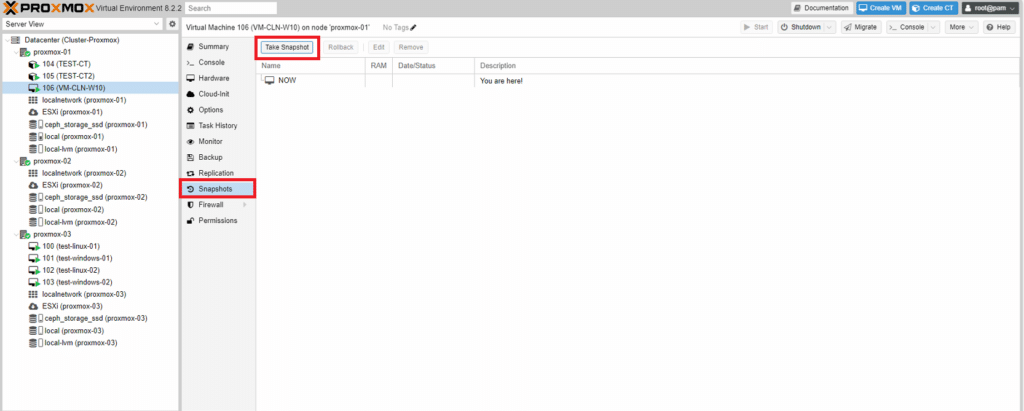Viewport: 1024px width, 411px height.
Task: Open the Permissions tab
Action: [x=217, y=220]
